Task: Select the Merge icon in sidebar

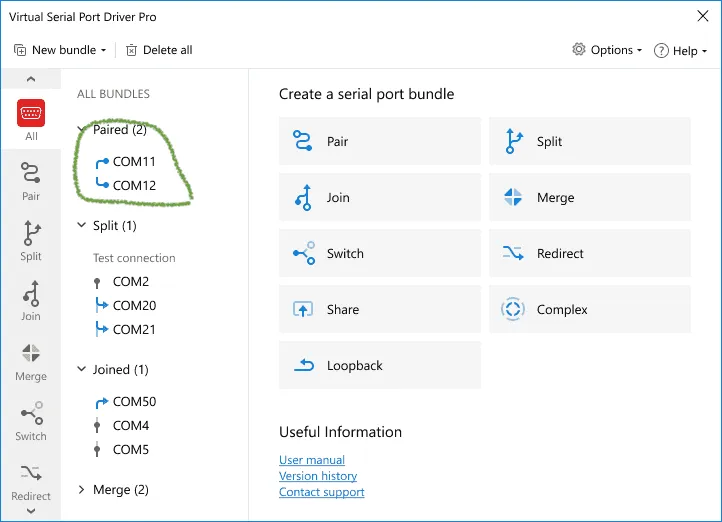Action: pyautogui.click(x=31, y=361)
